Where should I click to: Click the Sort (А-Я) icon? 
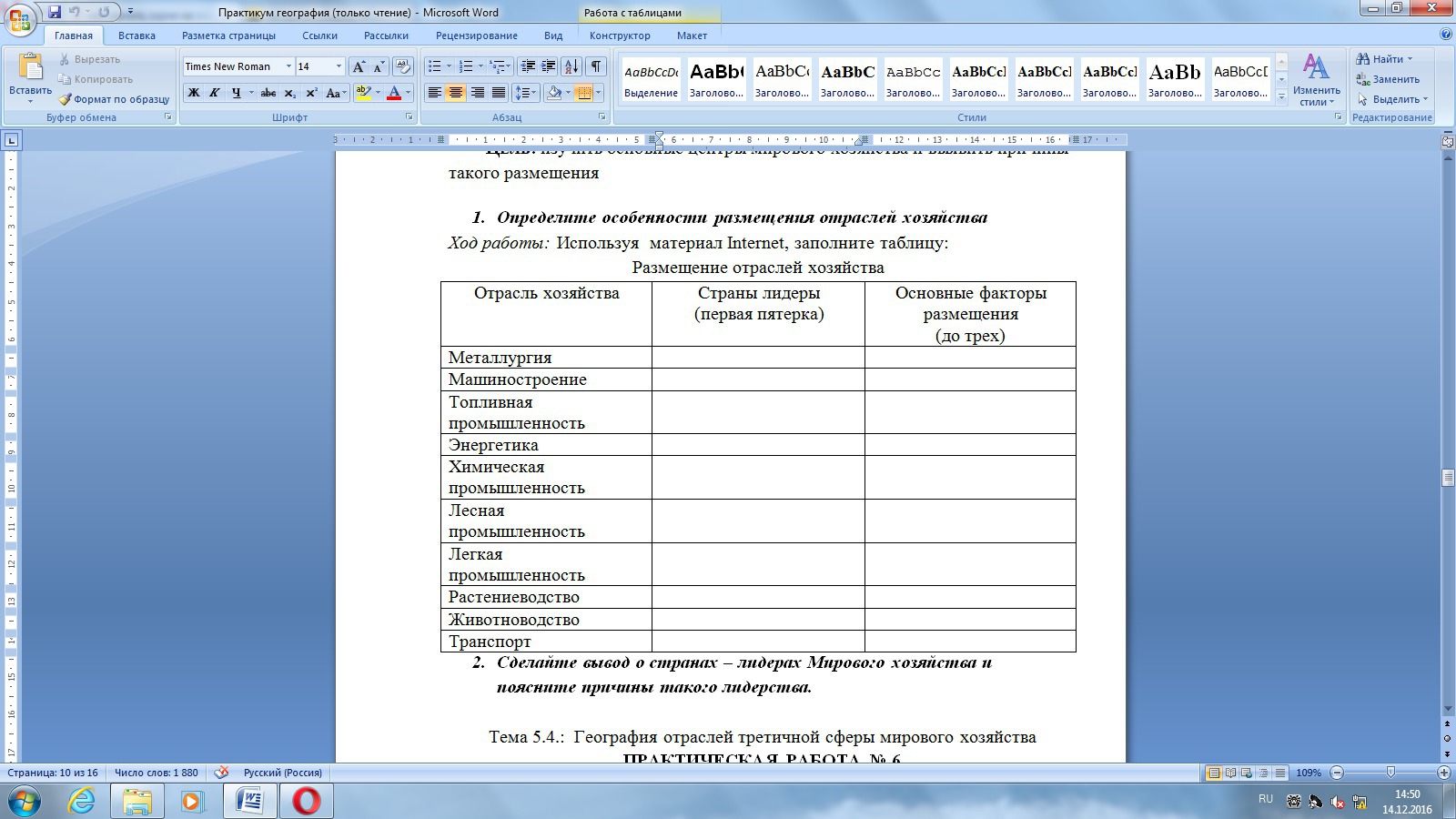pos(571,66)
